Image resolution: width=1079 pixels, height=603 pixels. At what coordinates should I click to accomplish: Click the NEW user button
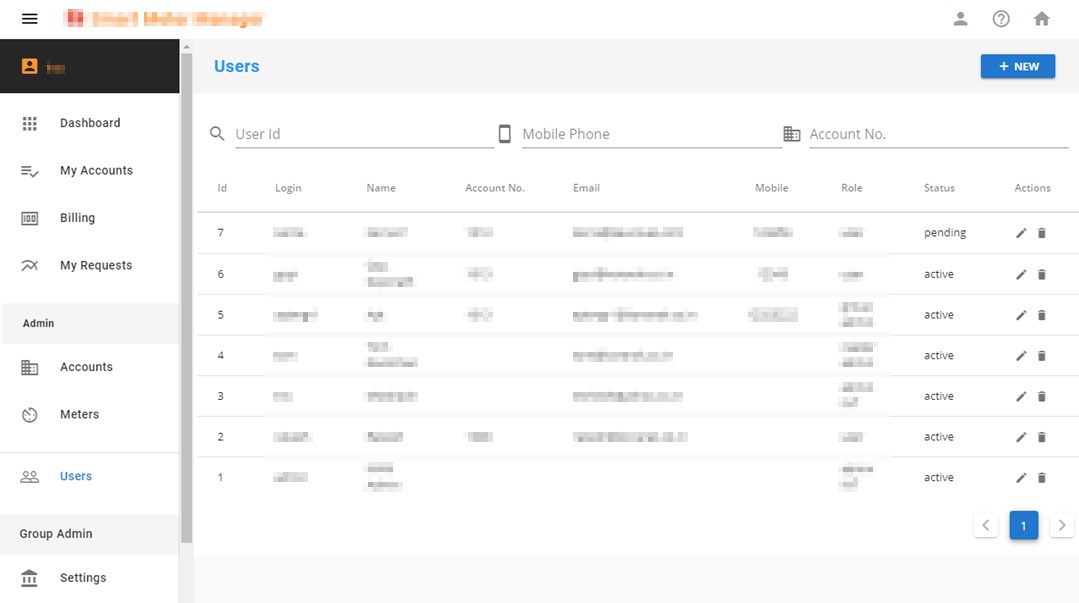(1017, 66)
